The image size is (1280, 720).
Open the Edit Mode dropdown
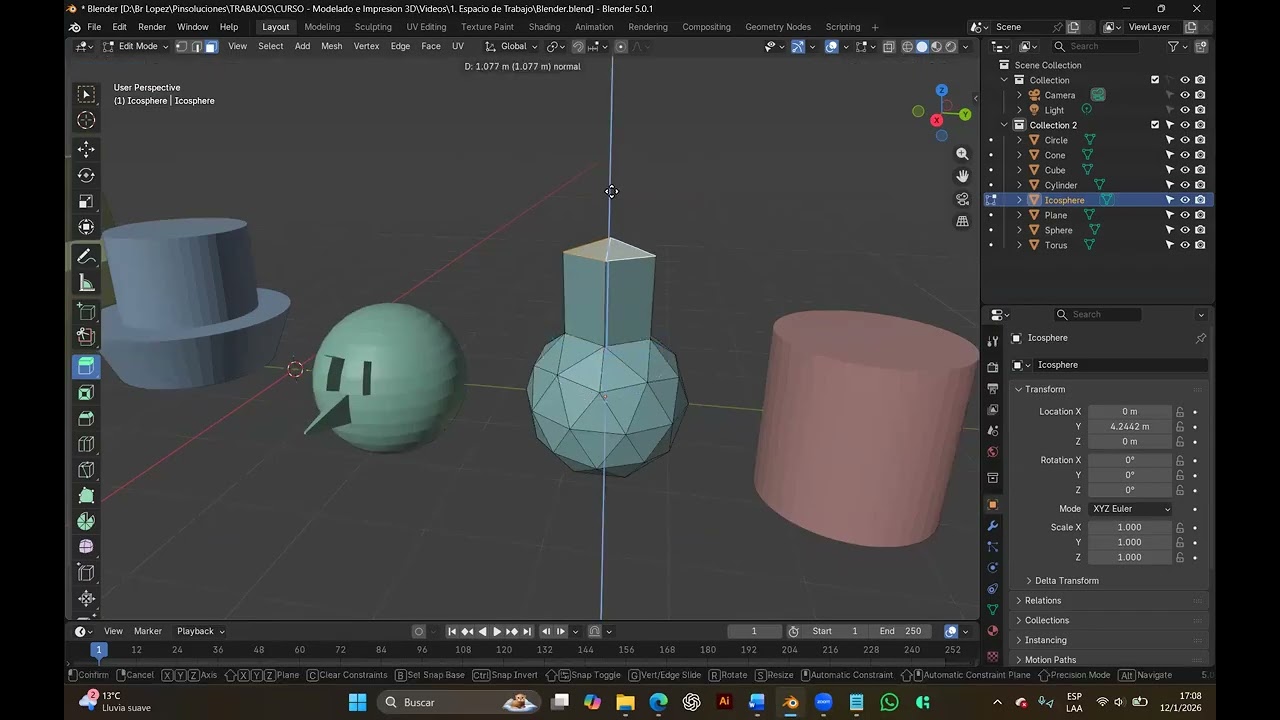point(136,46)
